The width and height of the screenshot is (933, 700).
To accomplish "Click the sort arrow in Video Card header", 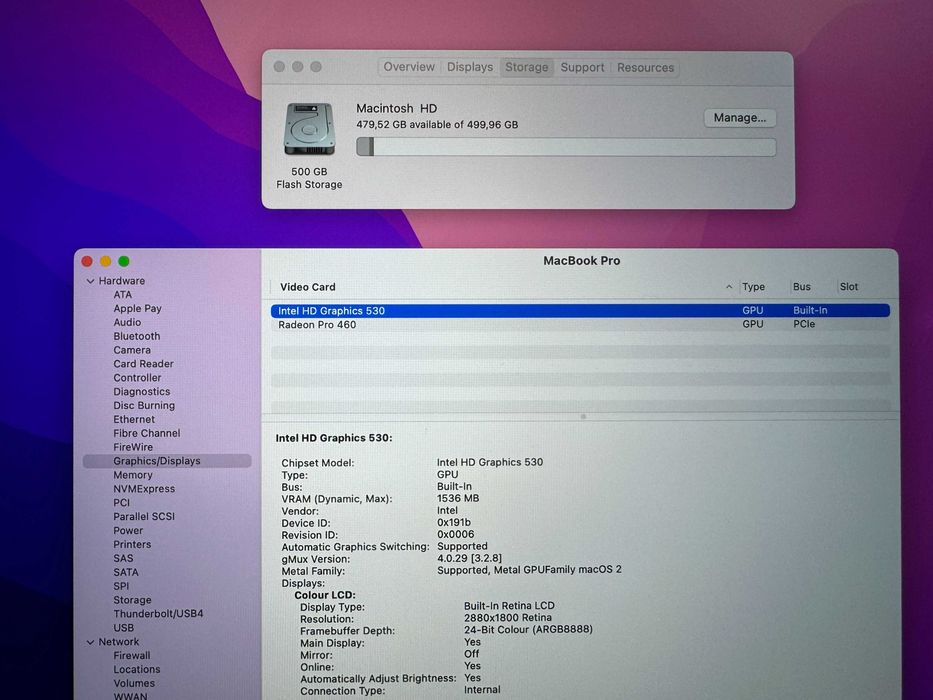I will pos(729,287).
